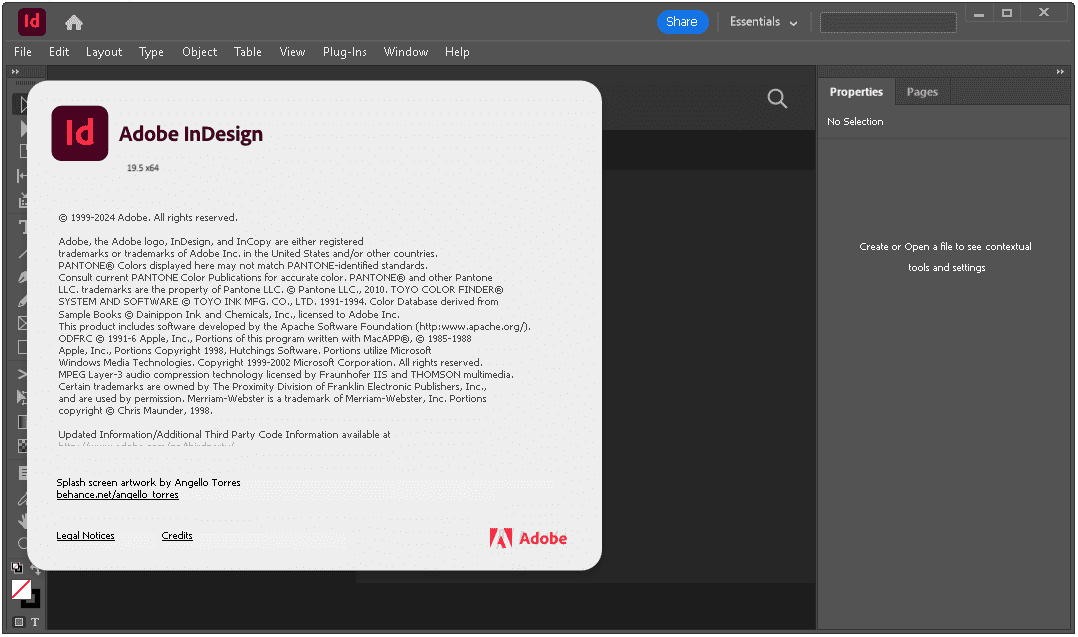Click the Adobe logo in About dialog
This screenshot has width=1078, height=637.
pos(528,538)
